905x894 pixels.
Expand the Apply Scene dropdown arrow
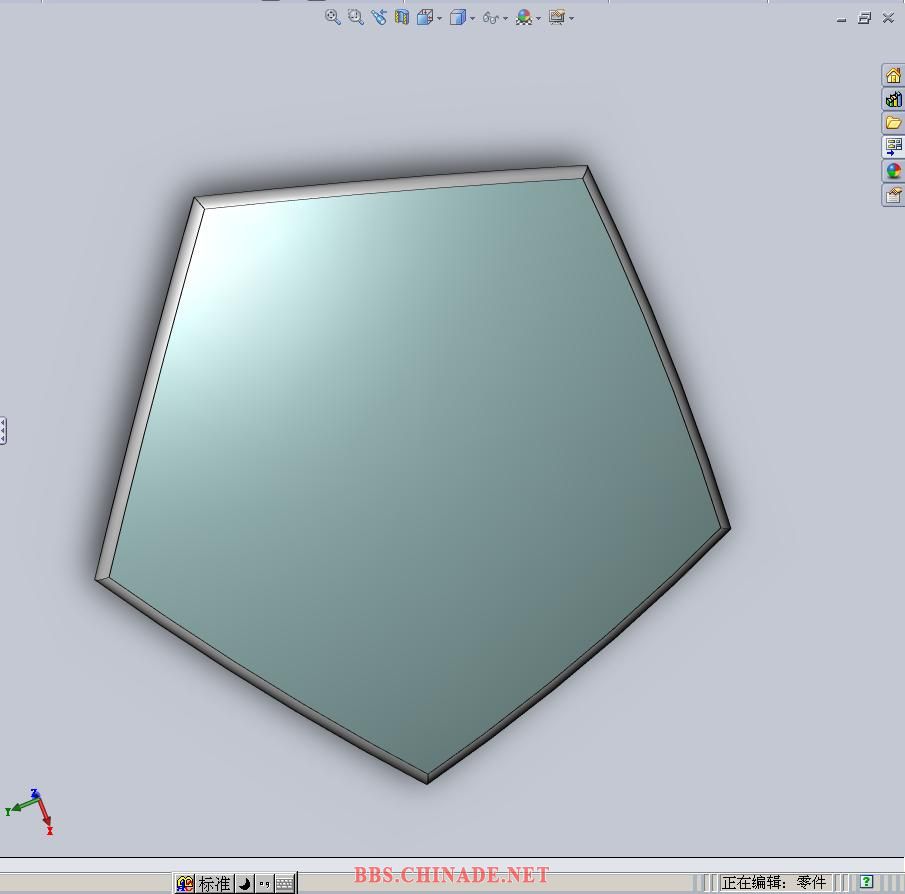pos(538,18)
